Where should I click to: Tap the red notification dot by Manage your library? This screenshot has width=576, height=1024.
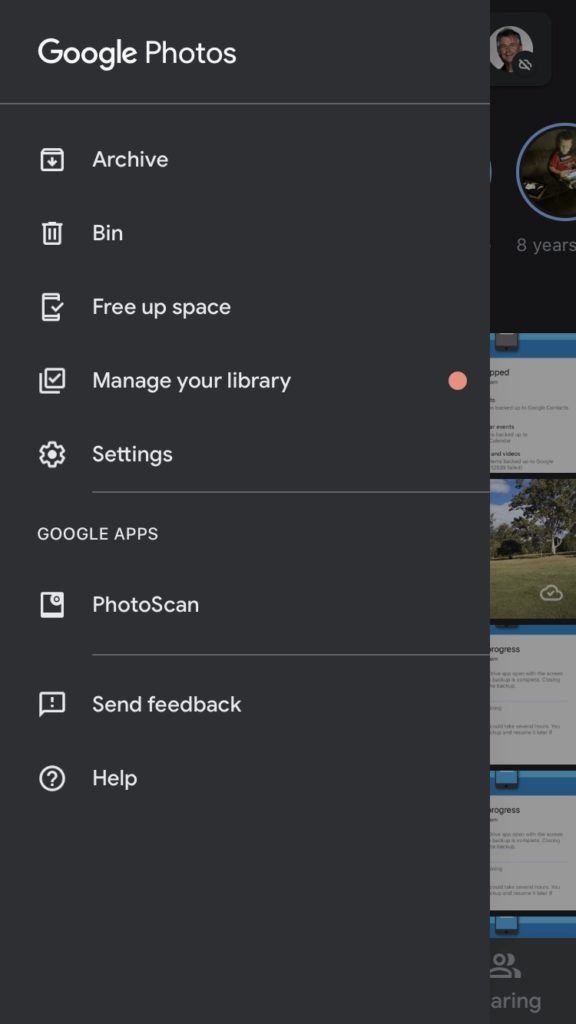pos(458,381)
